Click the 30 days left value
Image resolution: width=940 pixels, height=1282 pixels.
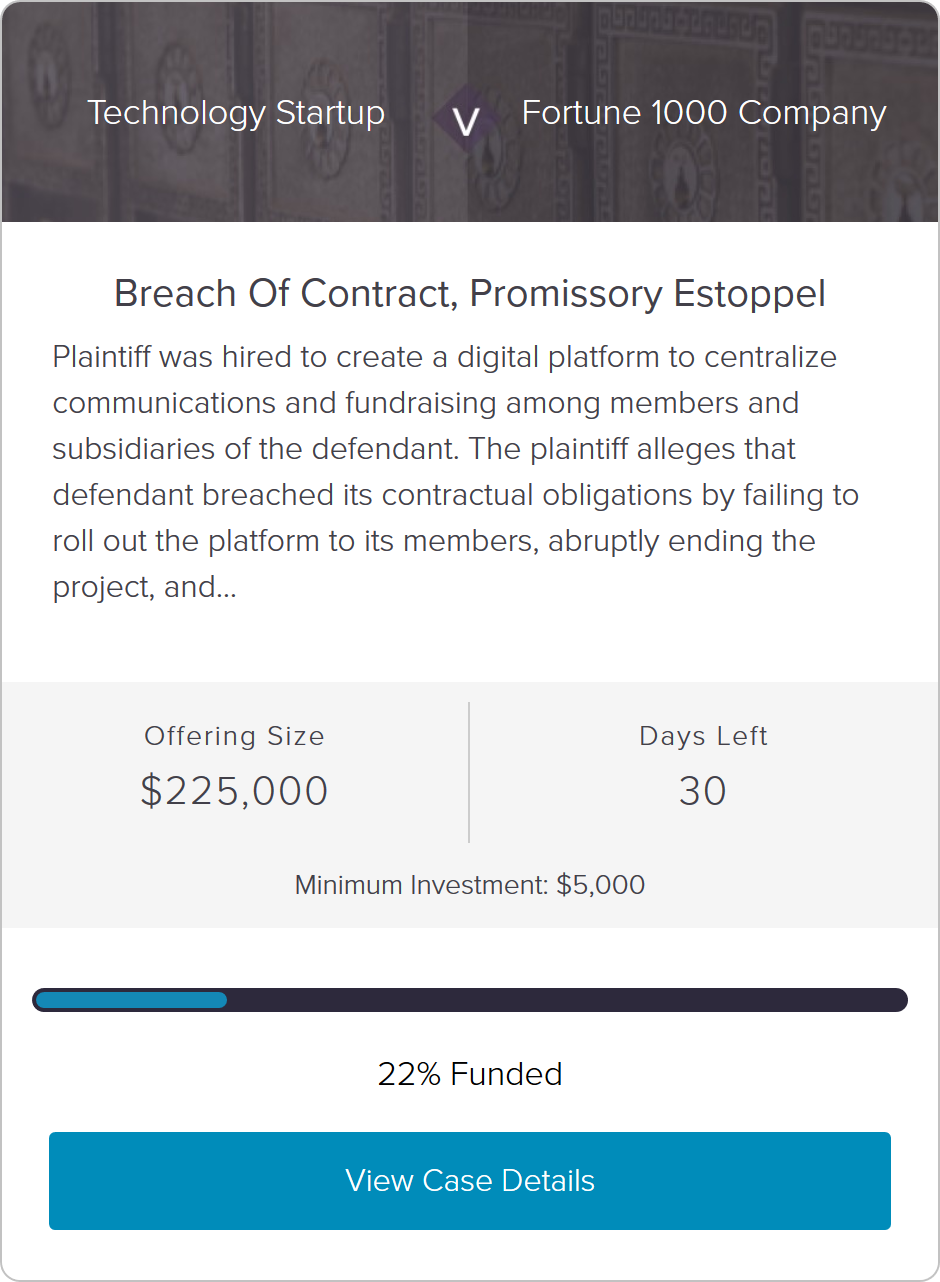703,791
